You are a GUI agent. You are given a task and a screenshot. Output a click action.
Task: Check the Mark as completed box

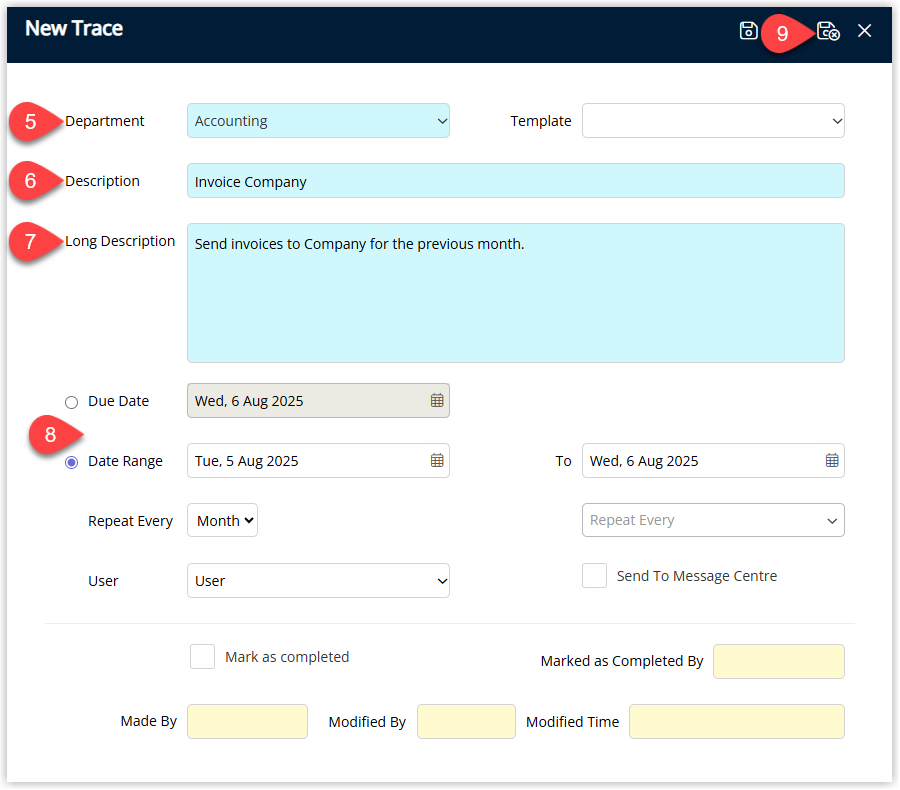click(202, 656)
